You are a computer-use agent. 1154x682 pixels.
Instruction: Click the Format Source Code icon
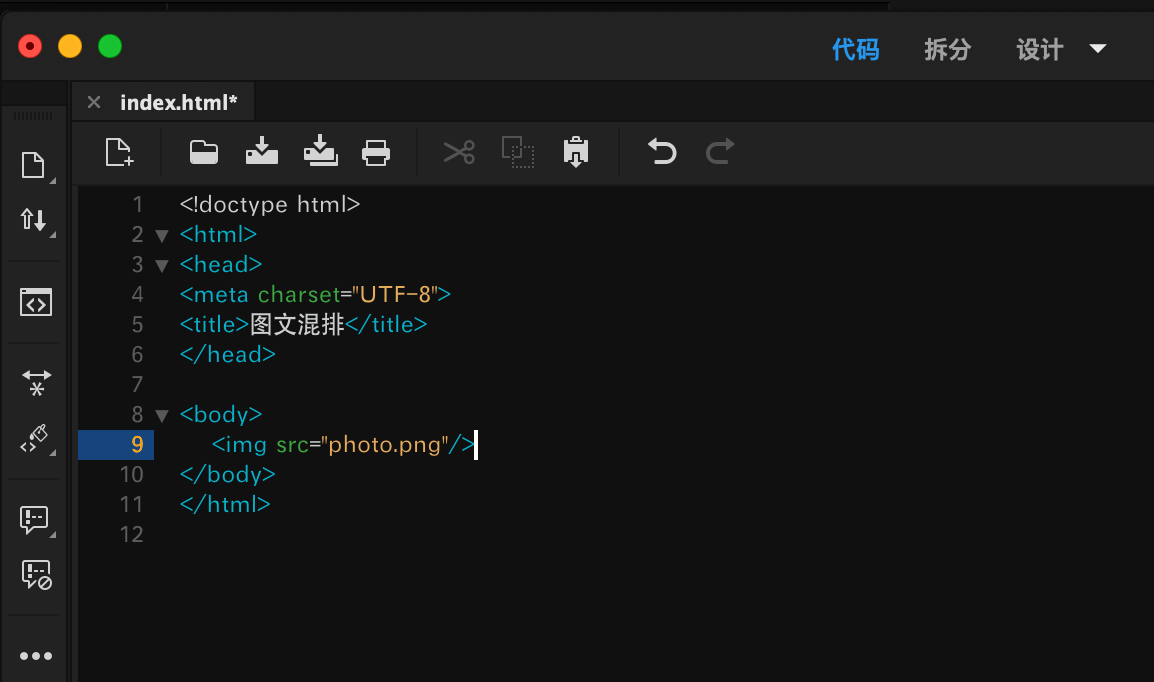pyautogui.click(x=35, y=438)
